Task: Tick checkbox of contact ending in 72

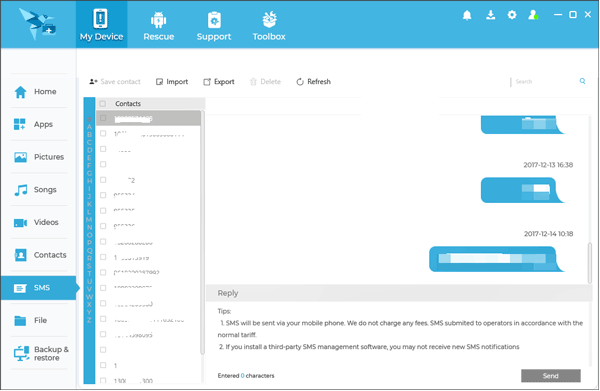Action: (103, 180)
